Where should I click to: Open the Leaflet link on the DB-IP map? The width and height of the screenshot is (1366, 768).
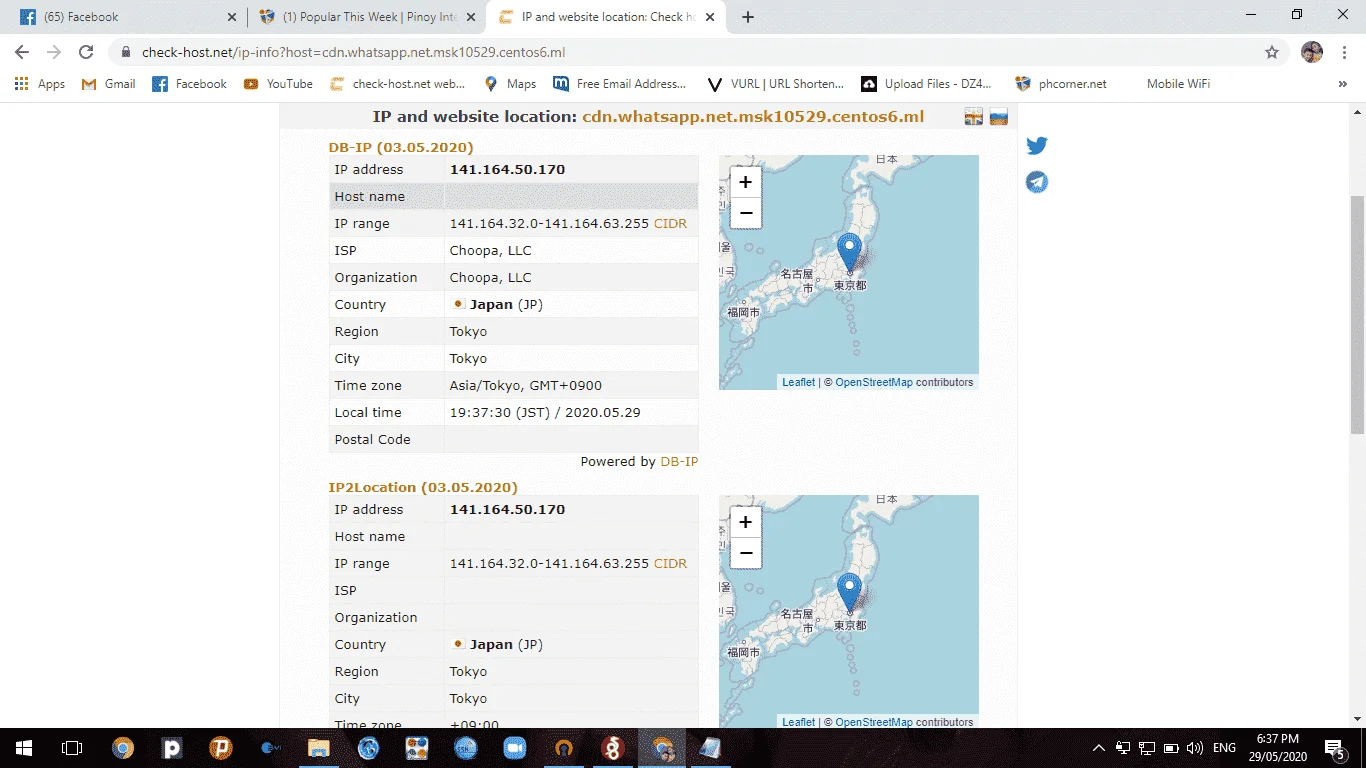click(x=798, y=382)
